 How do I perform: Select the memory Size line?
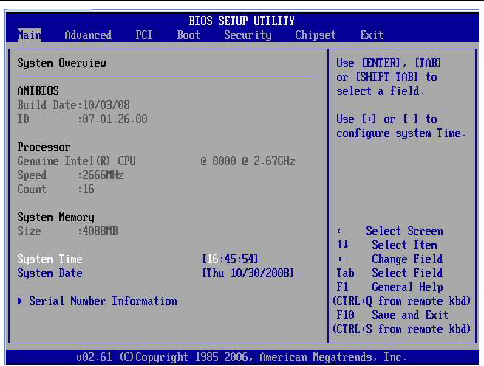[x=68, y=231]
